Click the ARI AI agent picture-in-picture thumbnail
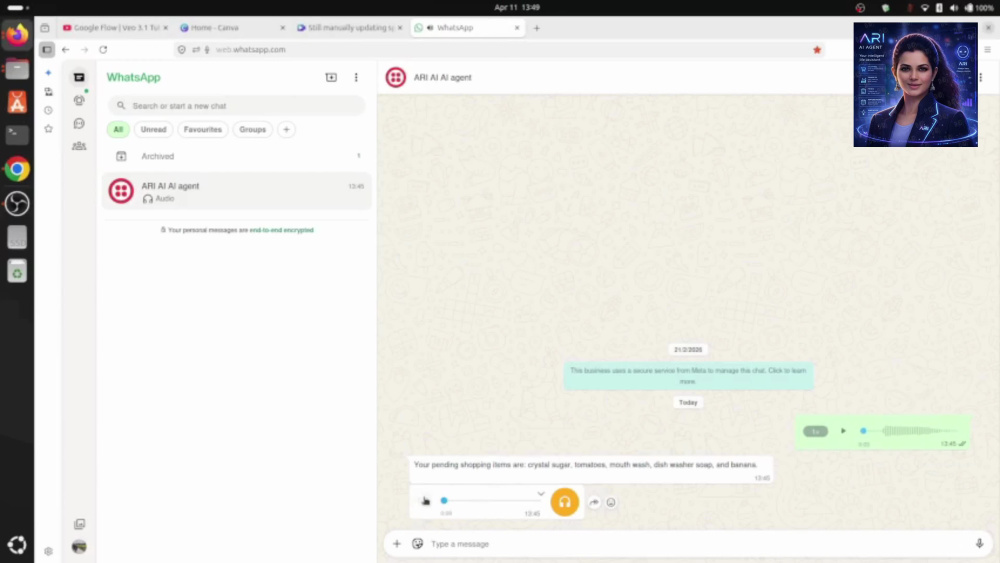Viewport: 1000px width, 563px height. 915,85
